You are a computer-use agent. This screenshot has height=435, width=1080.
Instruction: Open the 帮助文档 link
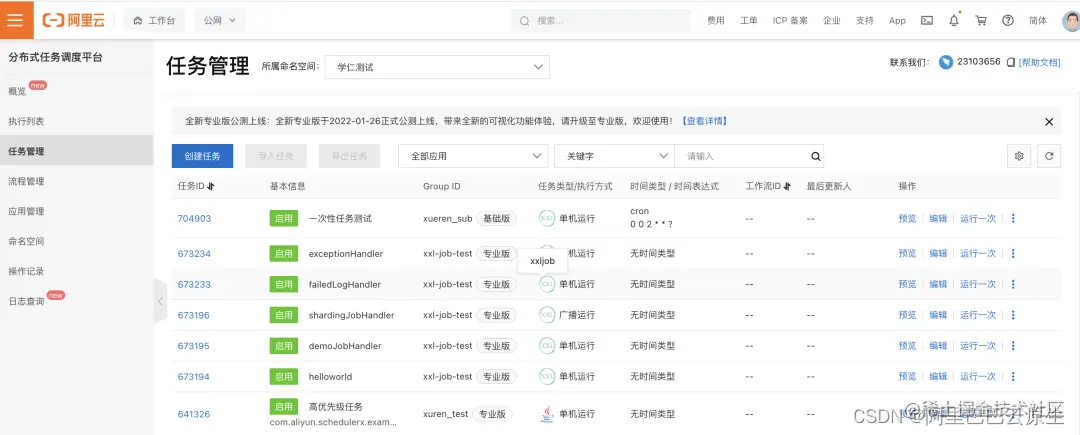1039,62
